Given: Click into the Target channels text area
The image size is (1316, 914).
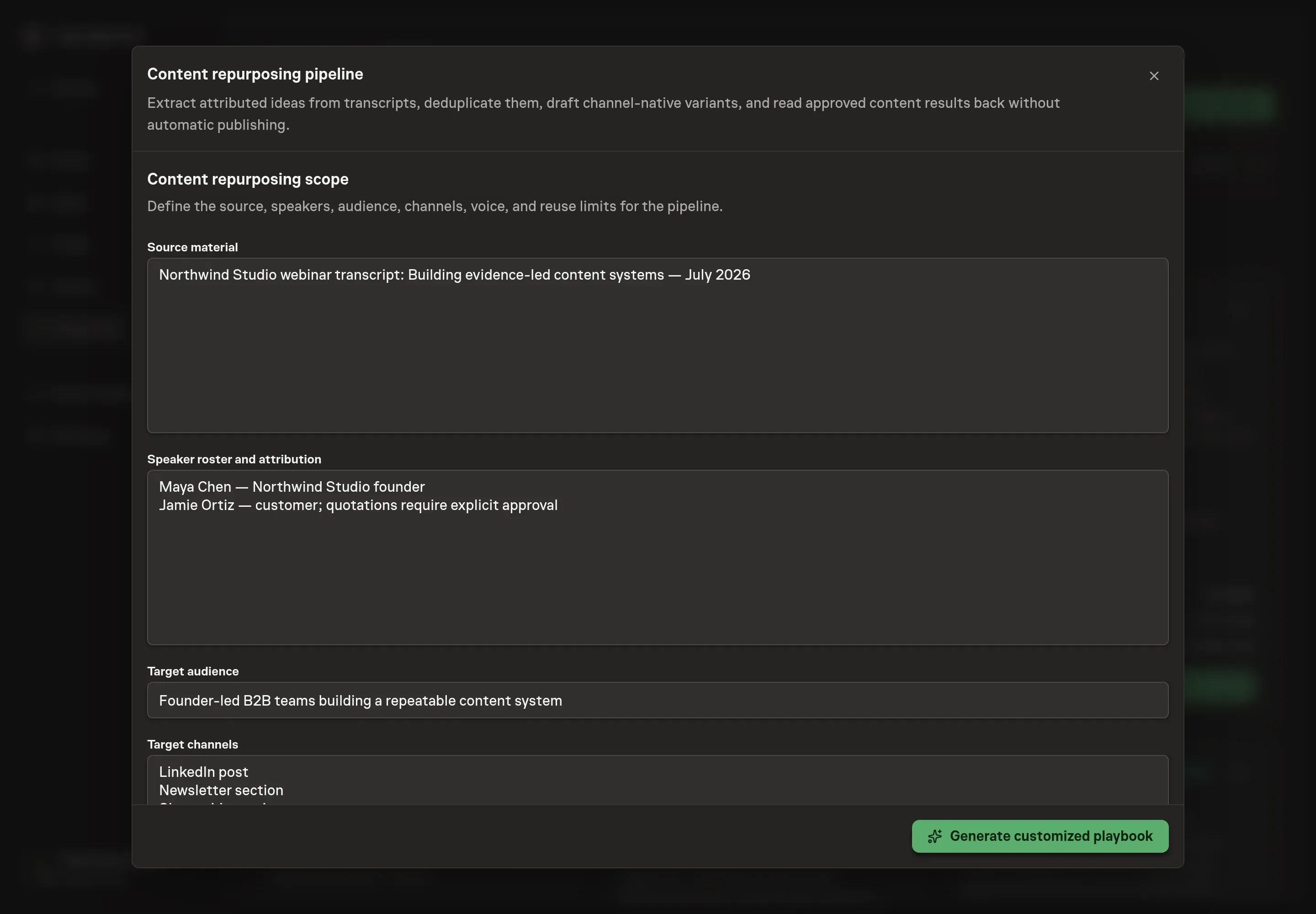Looking at the screenshot, I should click(658, 780).
